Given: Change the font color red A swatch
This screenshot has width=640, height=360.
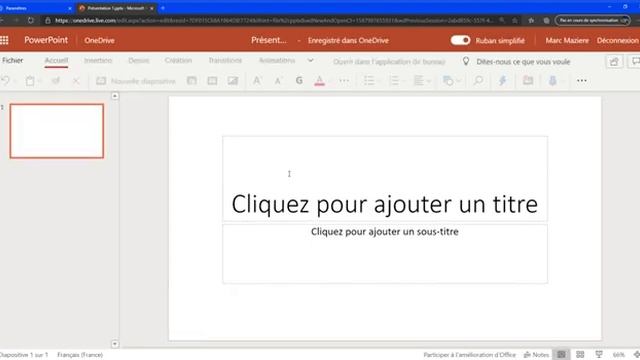Looking at the screenshot, I should click(x=320, y=81).
